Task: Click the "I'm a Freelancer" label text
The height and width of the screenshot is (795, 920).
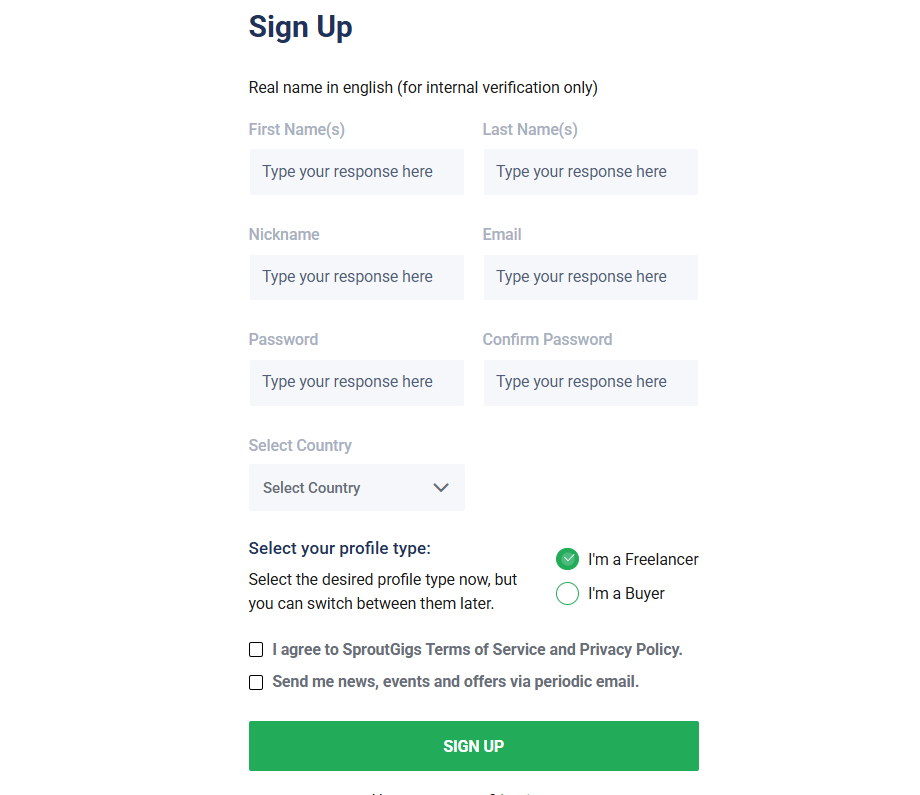Action: pyautogui.click(x=643, y=560)
